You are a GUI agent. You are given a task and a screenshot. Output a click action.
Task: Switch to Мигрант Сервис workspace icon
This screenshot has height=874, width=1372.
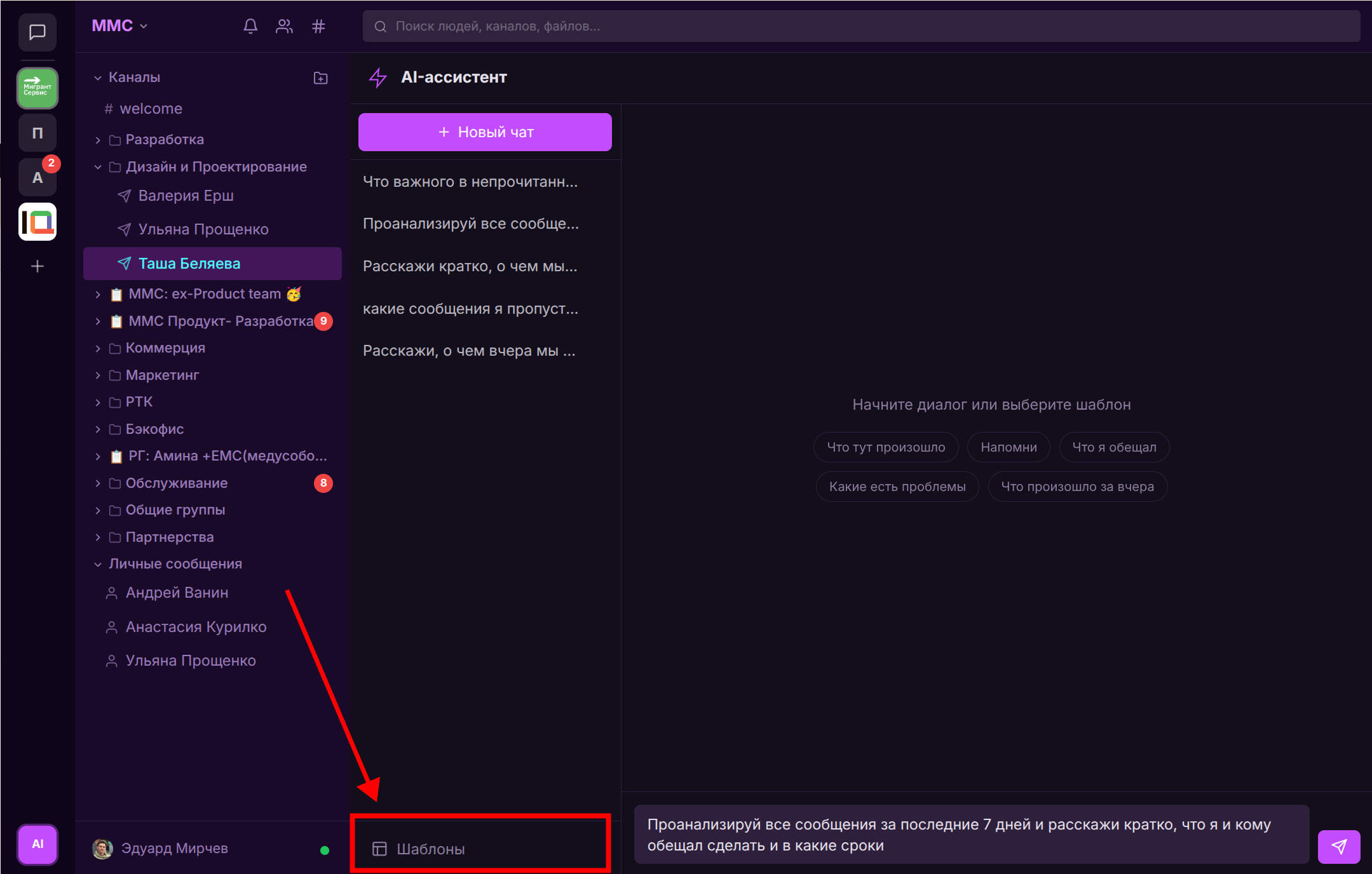tap(37, 88)
